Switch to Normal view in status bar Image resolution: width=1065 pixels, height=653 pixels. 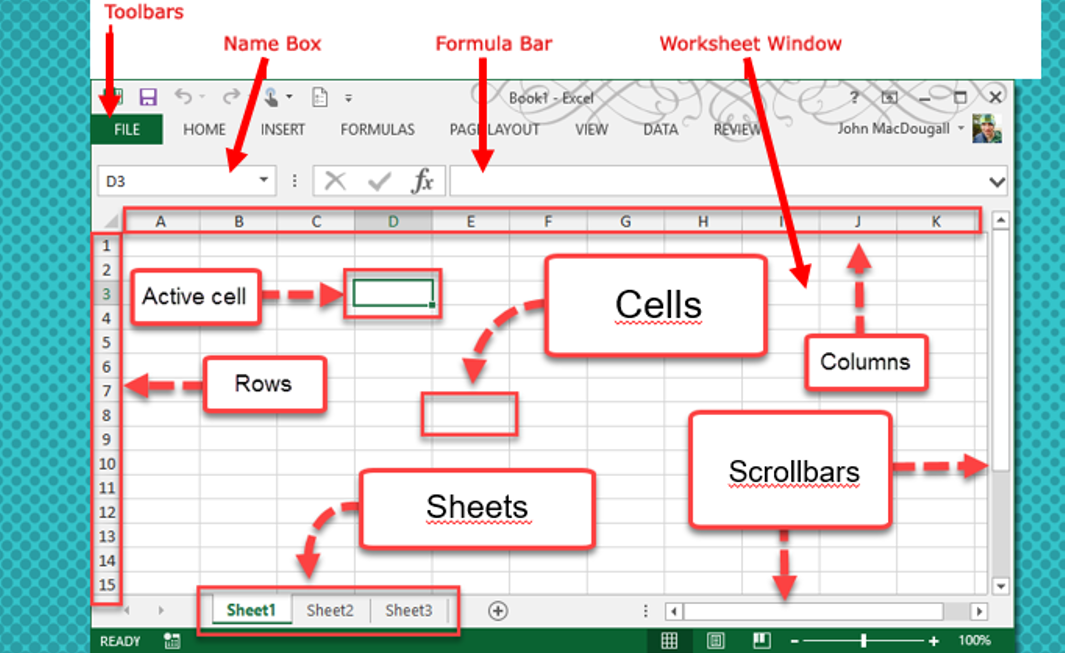[670, 640]
